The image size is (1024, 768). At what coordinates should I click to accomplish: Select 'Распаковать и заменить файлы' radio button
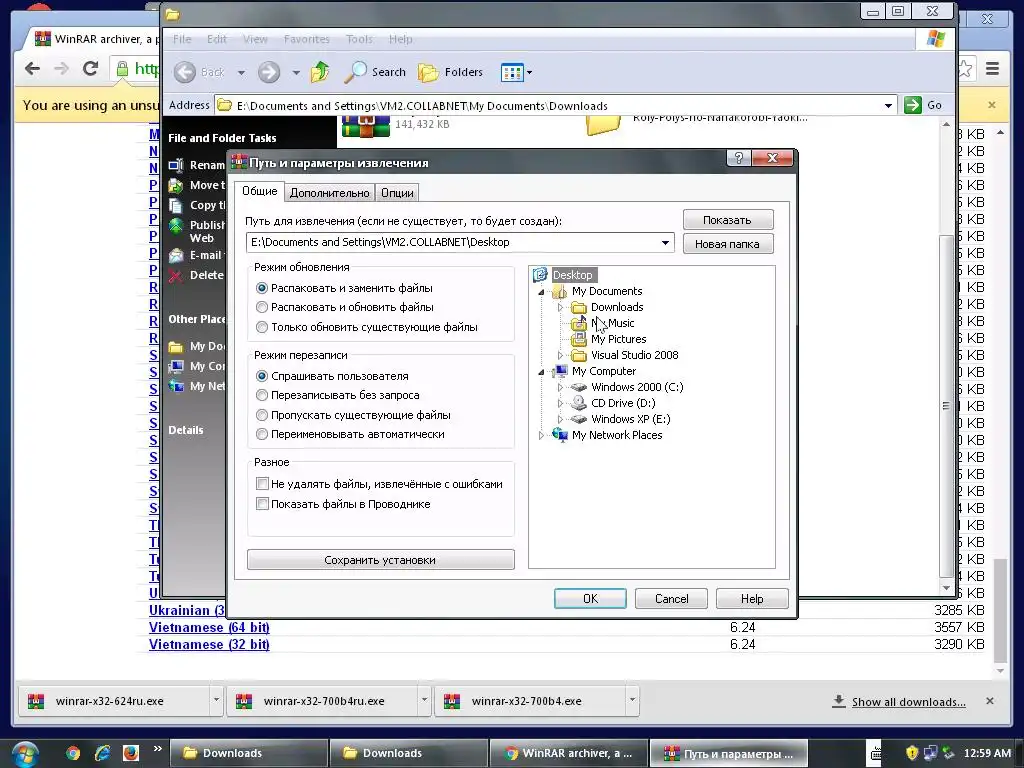(x=262, y=288)
